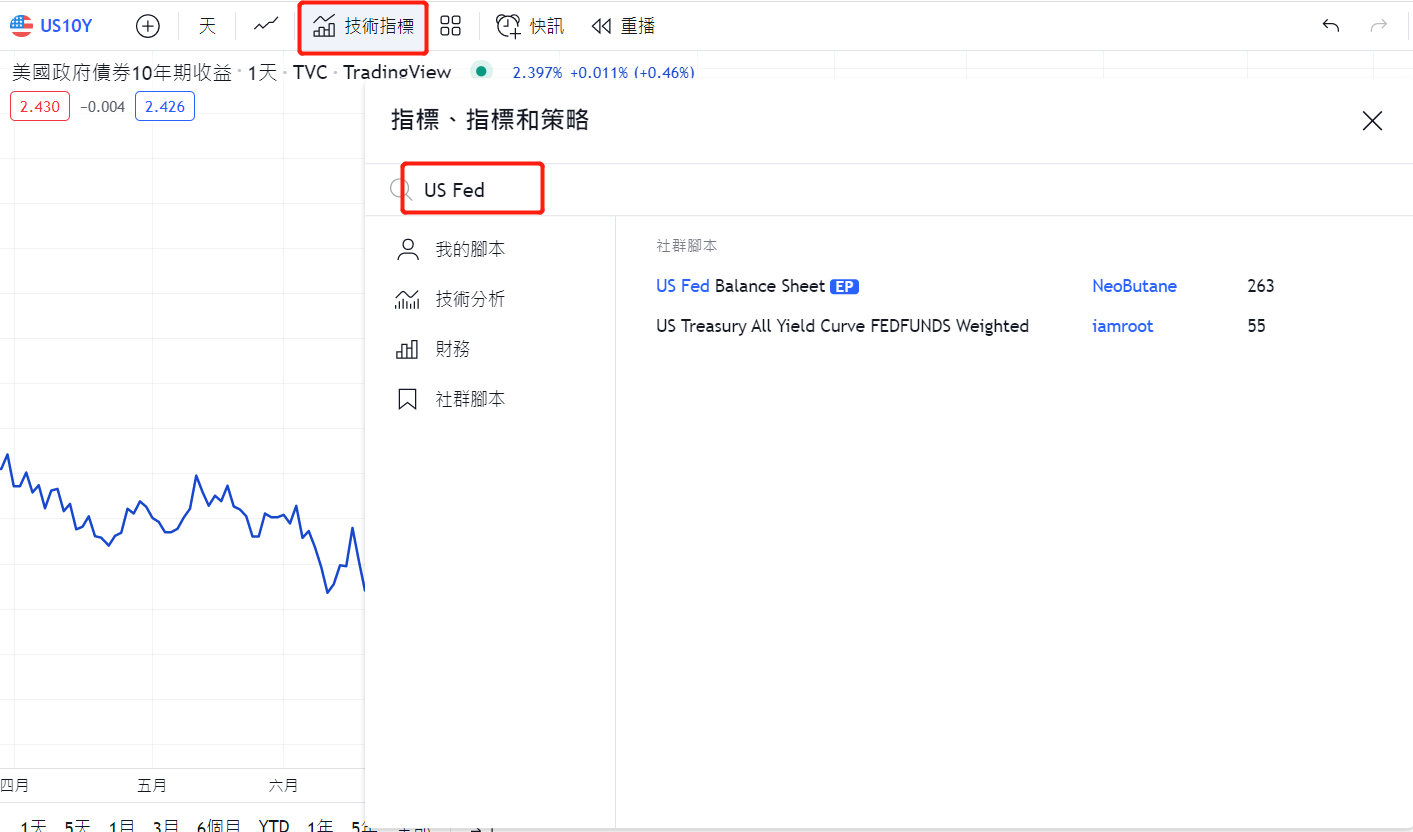
Task: Add a compare symbol with plus icon
Action: click(x=148, y=26)
